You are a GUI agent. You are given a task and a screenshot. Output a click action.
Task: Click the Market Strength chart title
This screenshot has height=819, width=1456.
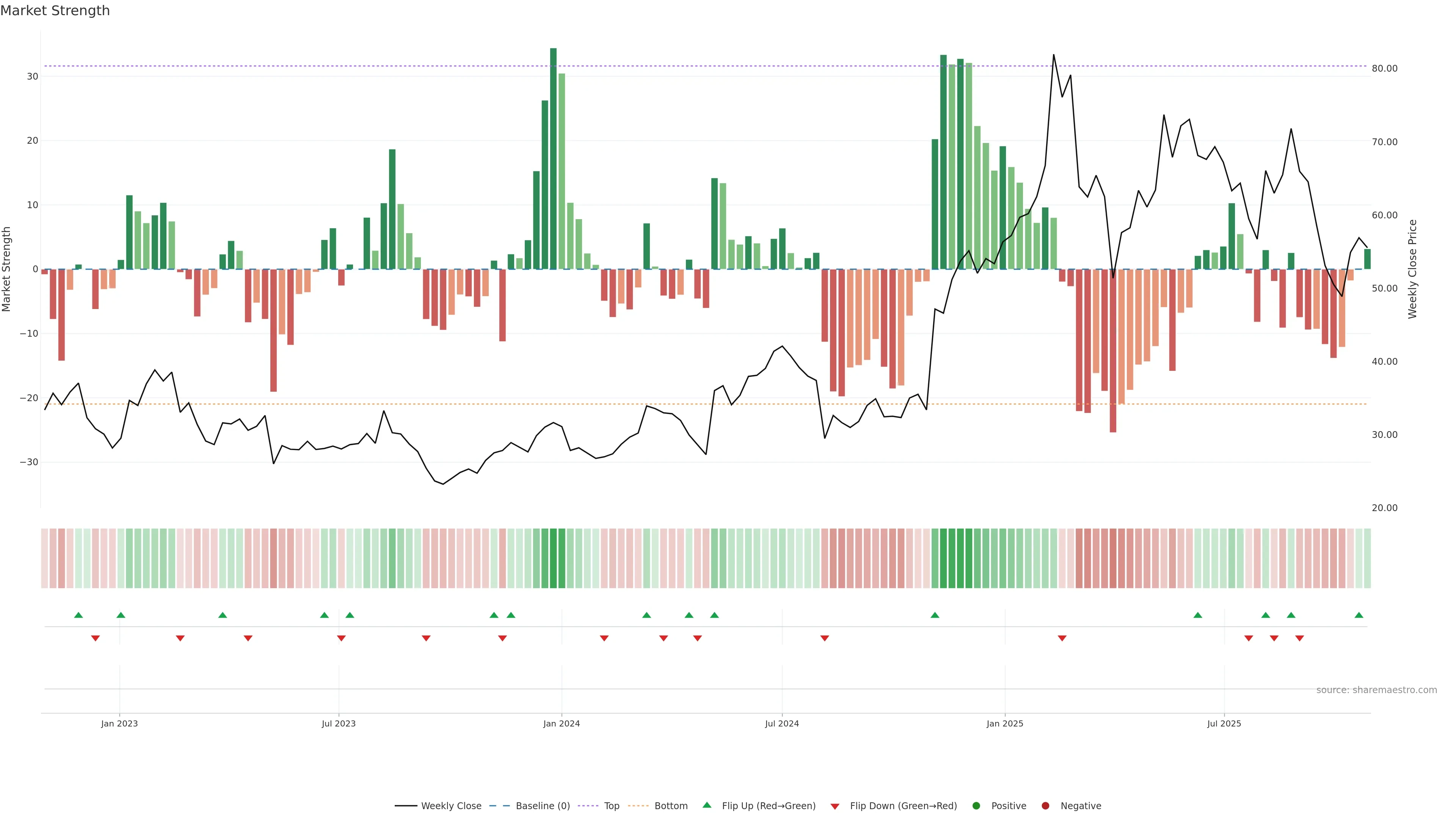[55, 11]
